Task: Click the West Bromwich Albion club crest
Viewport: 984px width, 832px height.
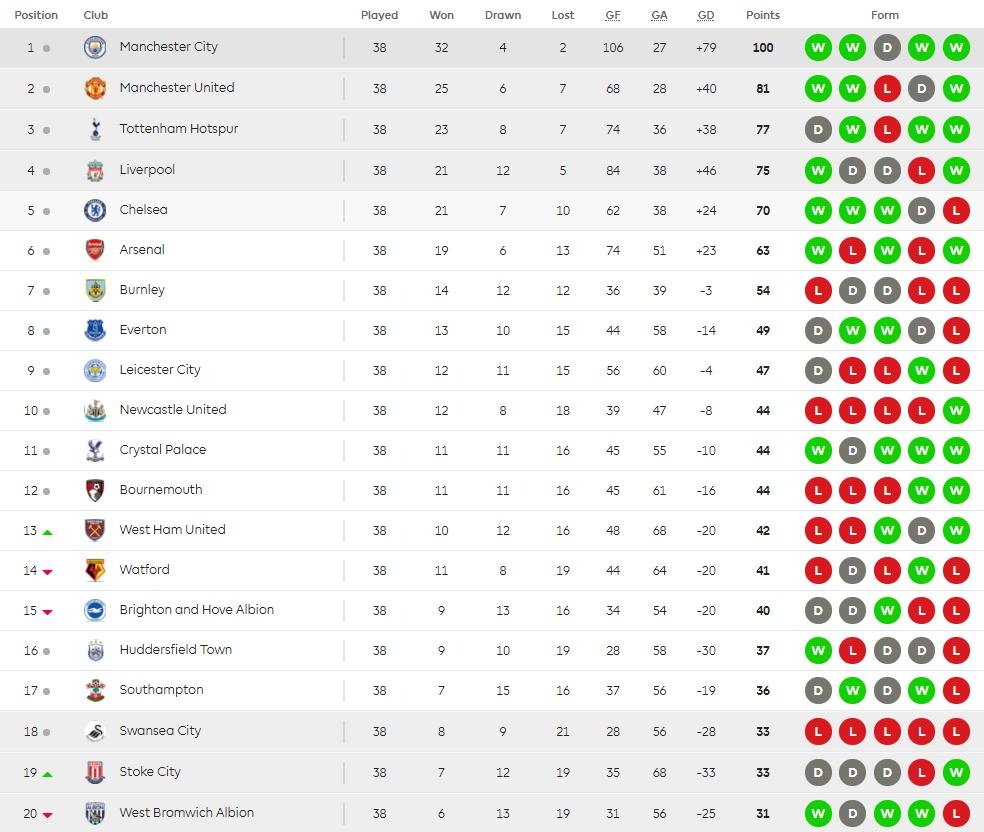Action: tap(95, 812)
